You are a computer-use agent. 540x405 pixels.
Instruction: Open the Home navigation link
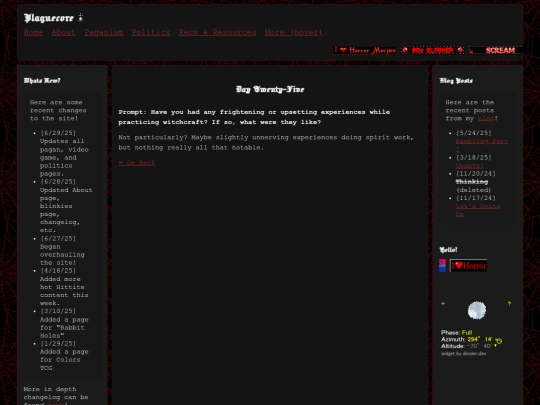coord(33,32)
